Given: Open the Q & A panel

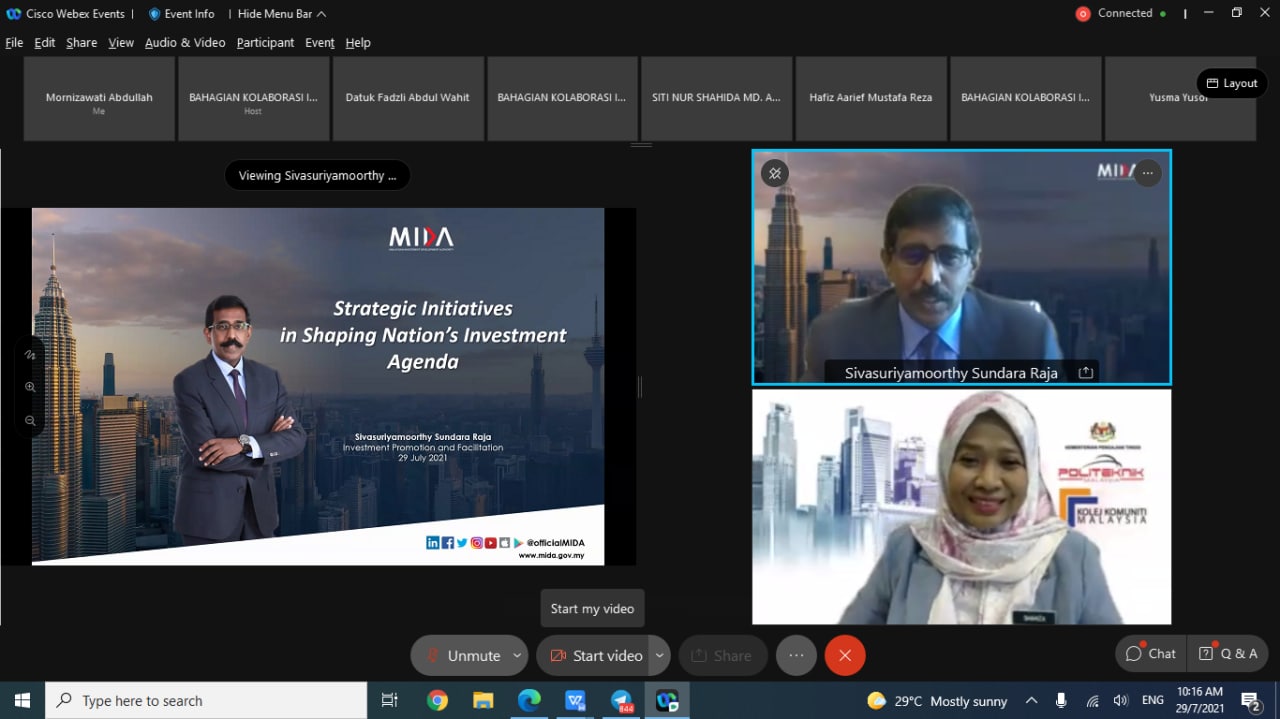Looking at the screenshot, I should (x=1229, y=654).
